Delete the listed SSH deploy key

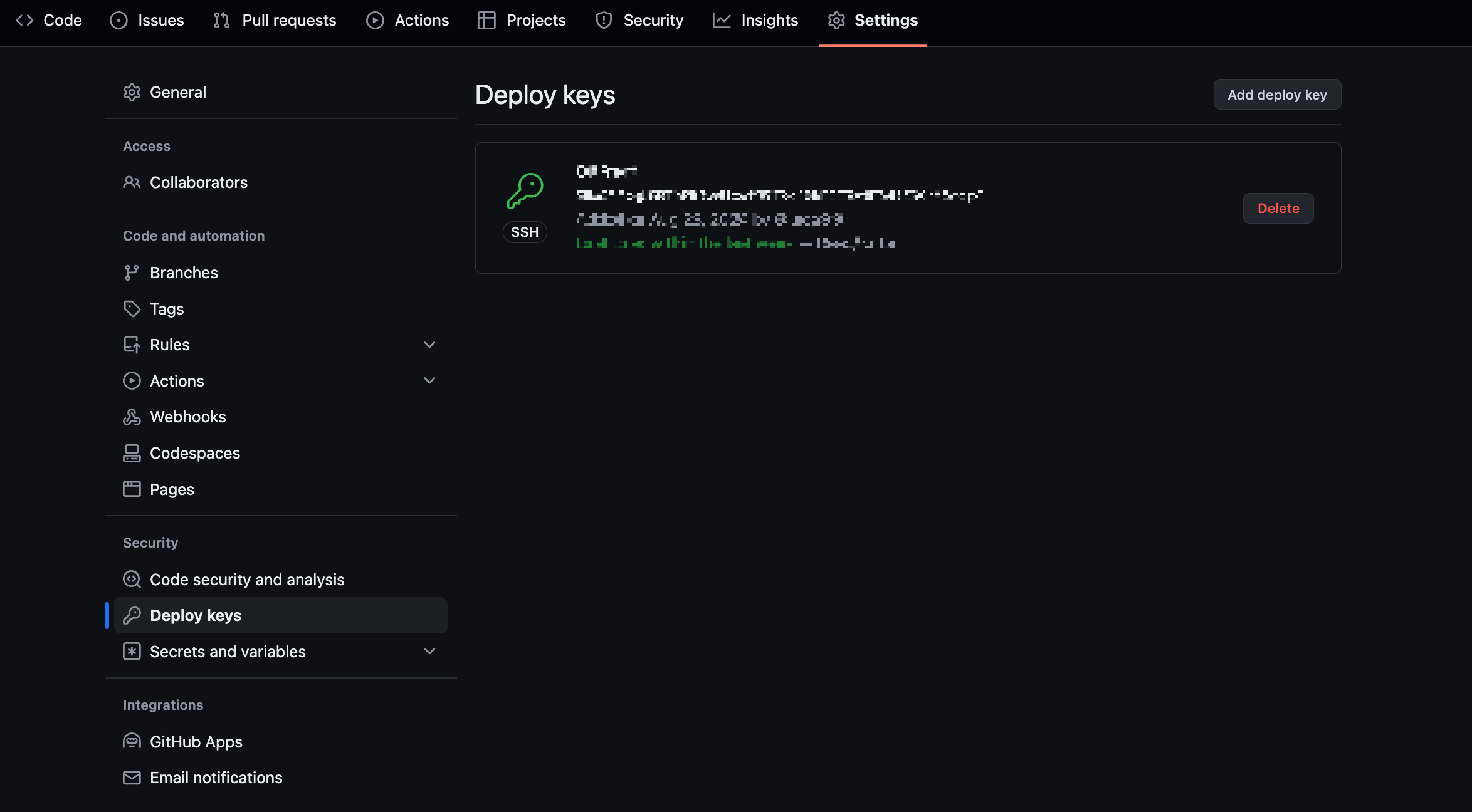coord(1278,208)
